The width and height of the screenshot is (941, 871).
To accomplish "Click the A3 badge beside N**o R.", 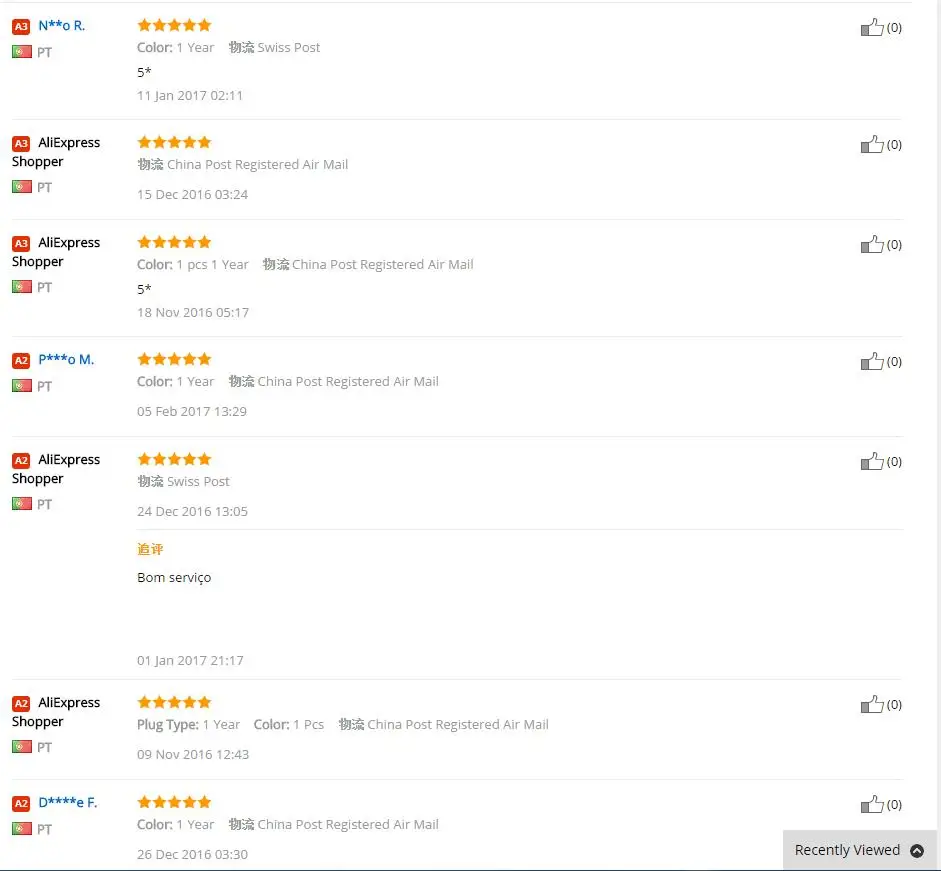I will tap(21, 26).
